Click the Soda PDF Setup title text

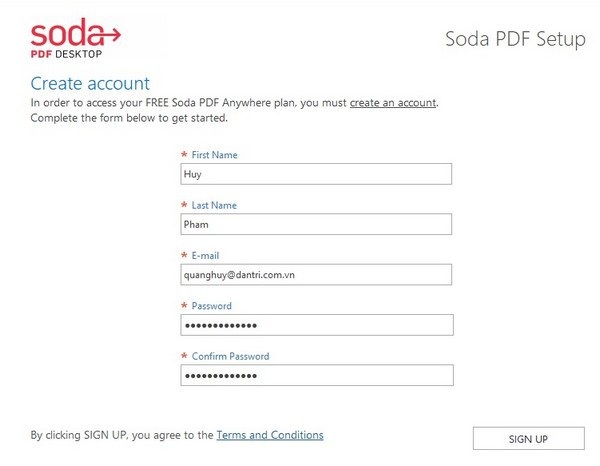(515, 39)
